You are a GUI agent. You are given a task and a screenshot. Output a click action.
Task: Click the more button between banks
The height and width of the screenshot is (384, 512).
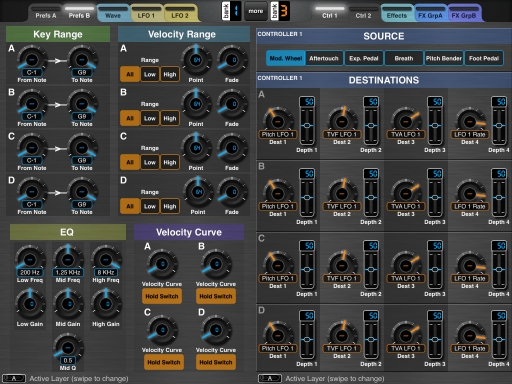click(256, 11)
